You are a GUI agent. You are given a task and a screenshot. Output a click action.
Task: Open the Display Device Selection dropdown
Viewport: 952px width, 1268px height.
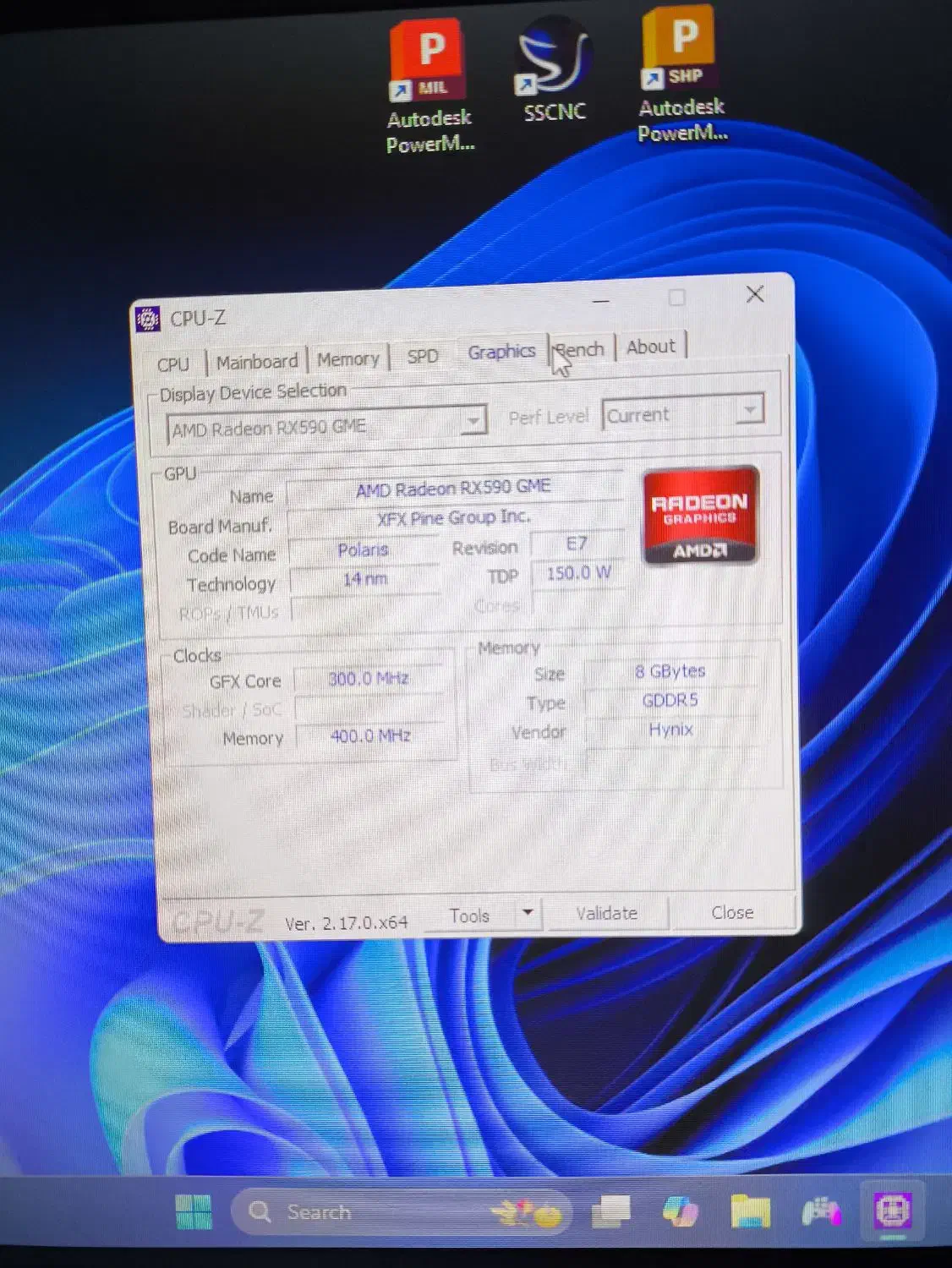[x=473, y=420]
